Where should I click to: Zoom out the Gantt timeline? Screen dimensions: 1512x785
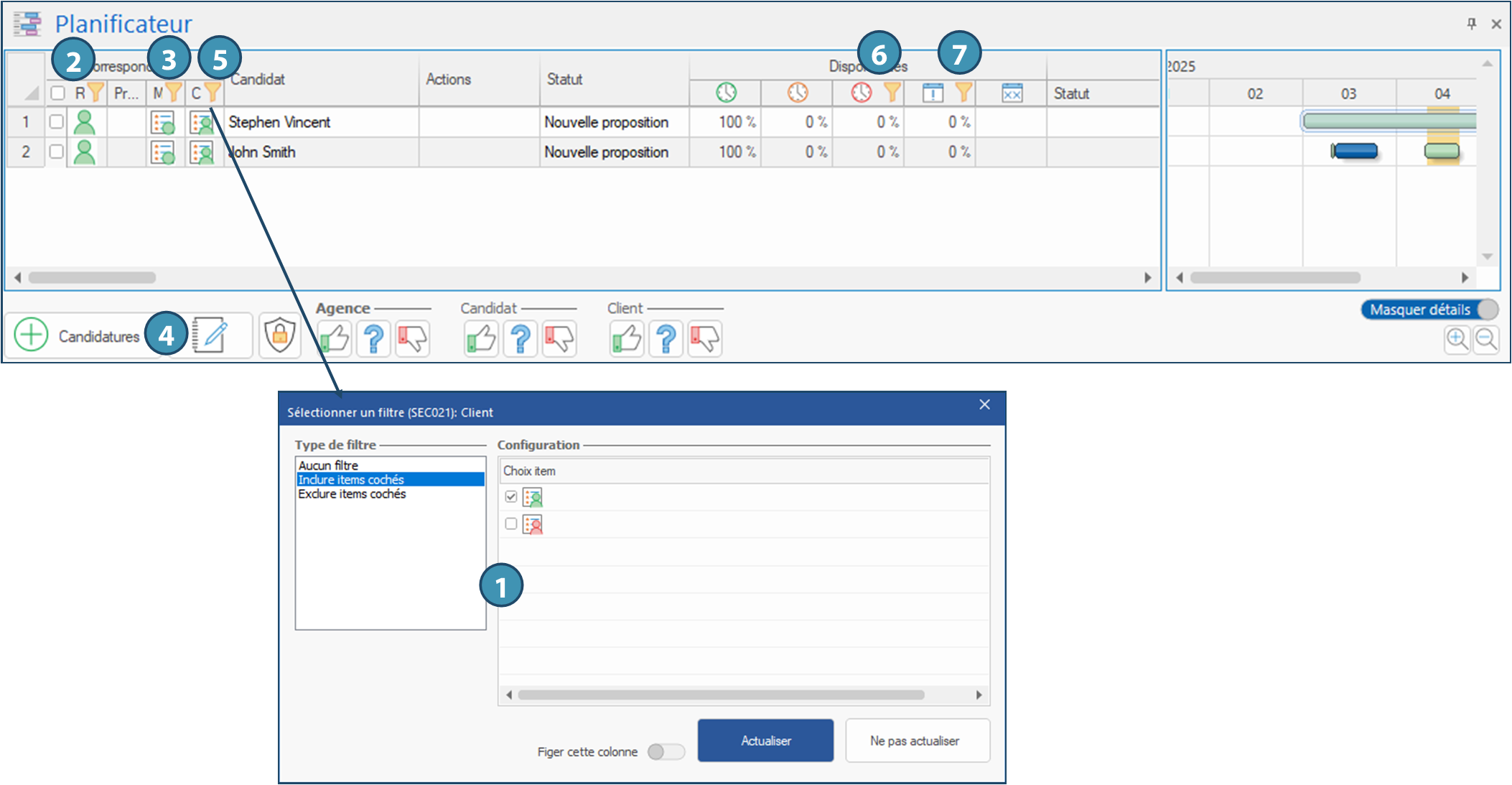1485,339
